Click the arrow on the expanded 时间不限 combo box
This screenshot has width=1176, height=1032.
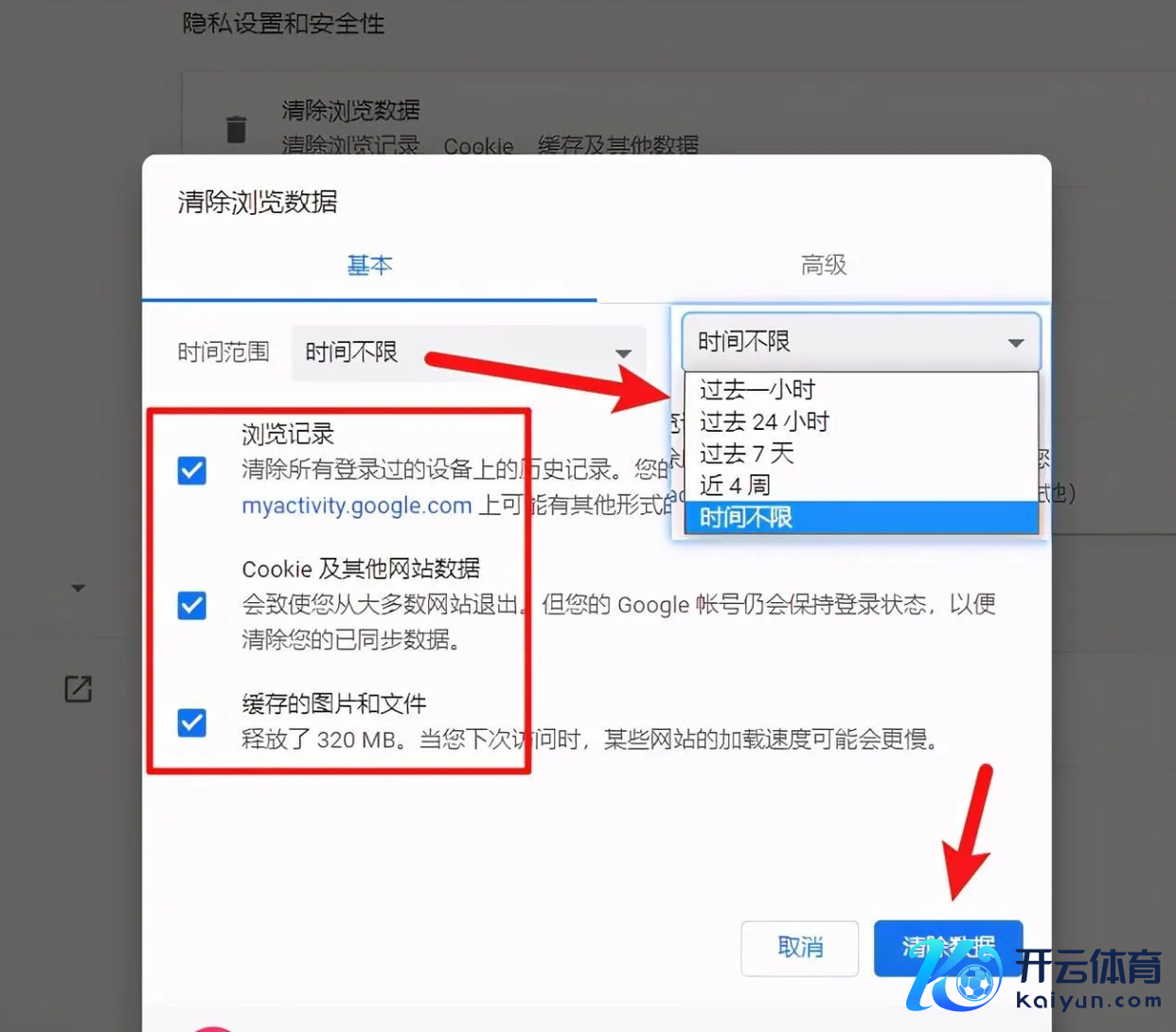[x=1016, y=343]
